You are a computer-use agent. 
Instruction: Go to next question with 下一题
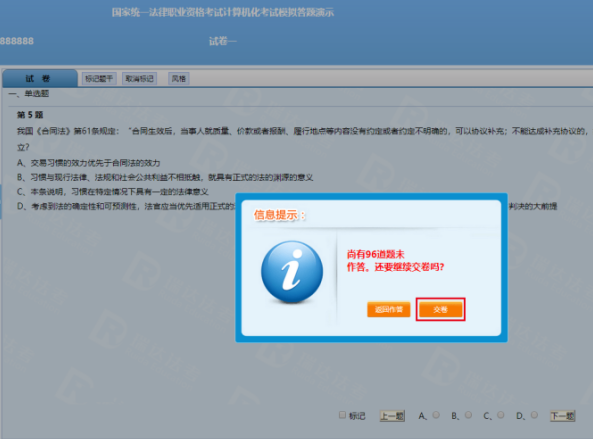tap(563, 416)
